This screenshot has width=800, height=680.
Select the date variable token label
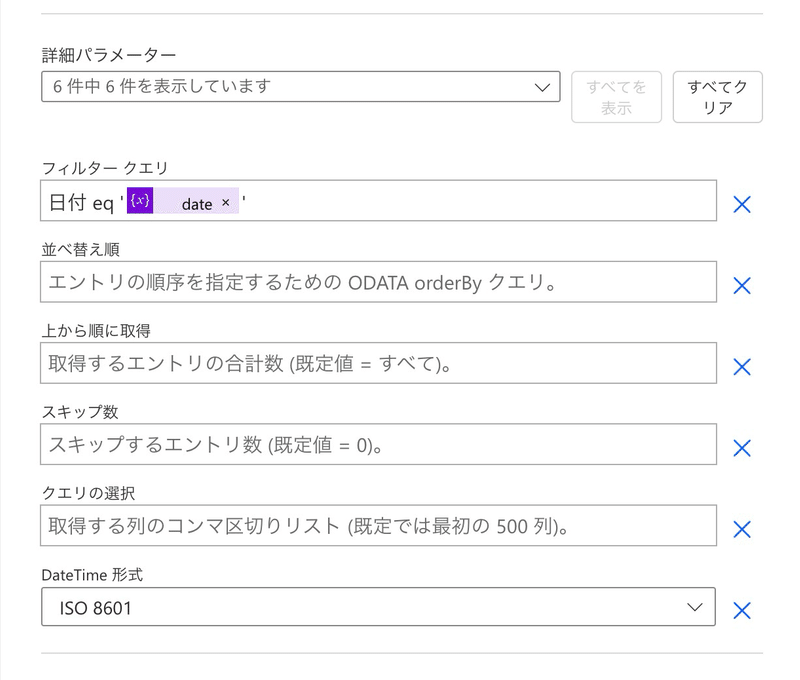pyautogui.click(x=197, y=204)
